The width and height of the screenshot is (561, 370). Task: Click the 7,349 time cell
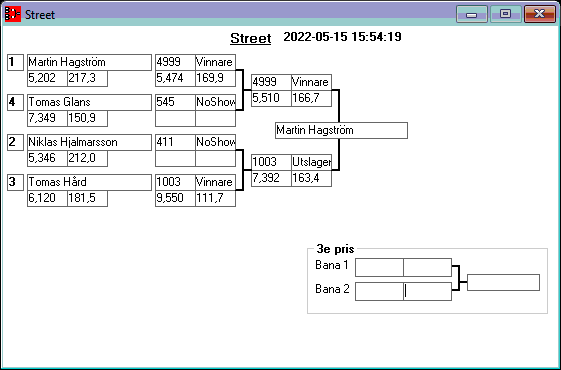click(x=48, y=118)
